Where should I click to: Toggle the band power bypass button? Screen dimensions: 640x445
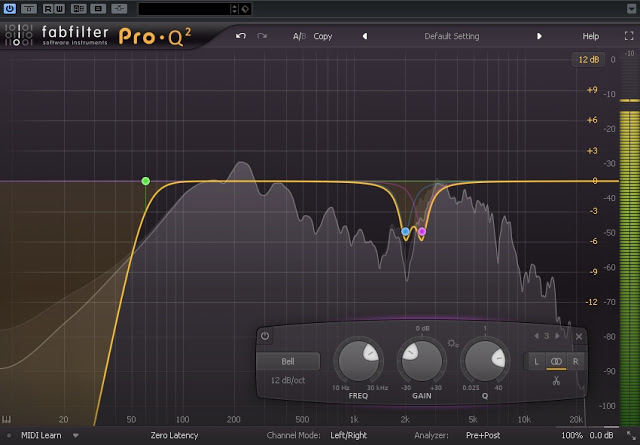pos(265,336)
